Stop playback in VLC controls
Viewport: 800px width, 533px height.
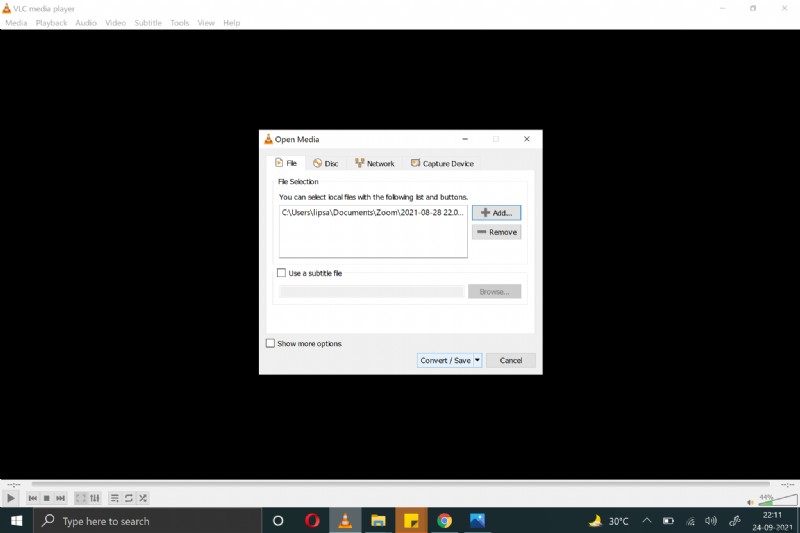[46, 498]
